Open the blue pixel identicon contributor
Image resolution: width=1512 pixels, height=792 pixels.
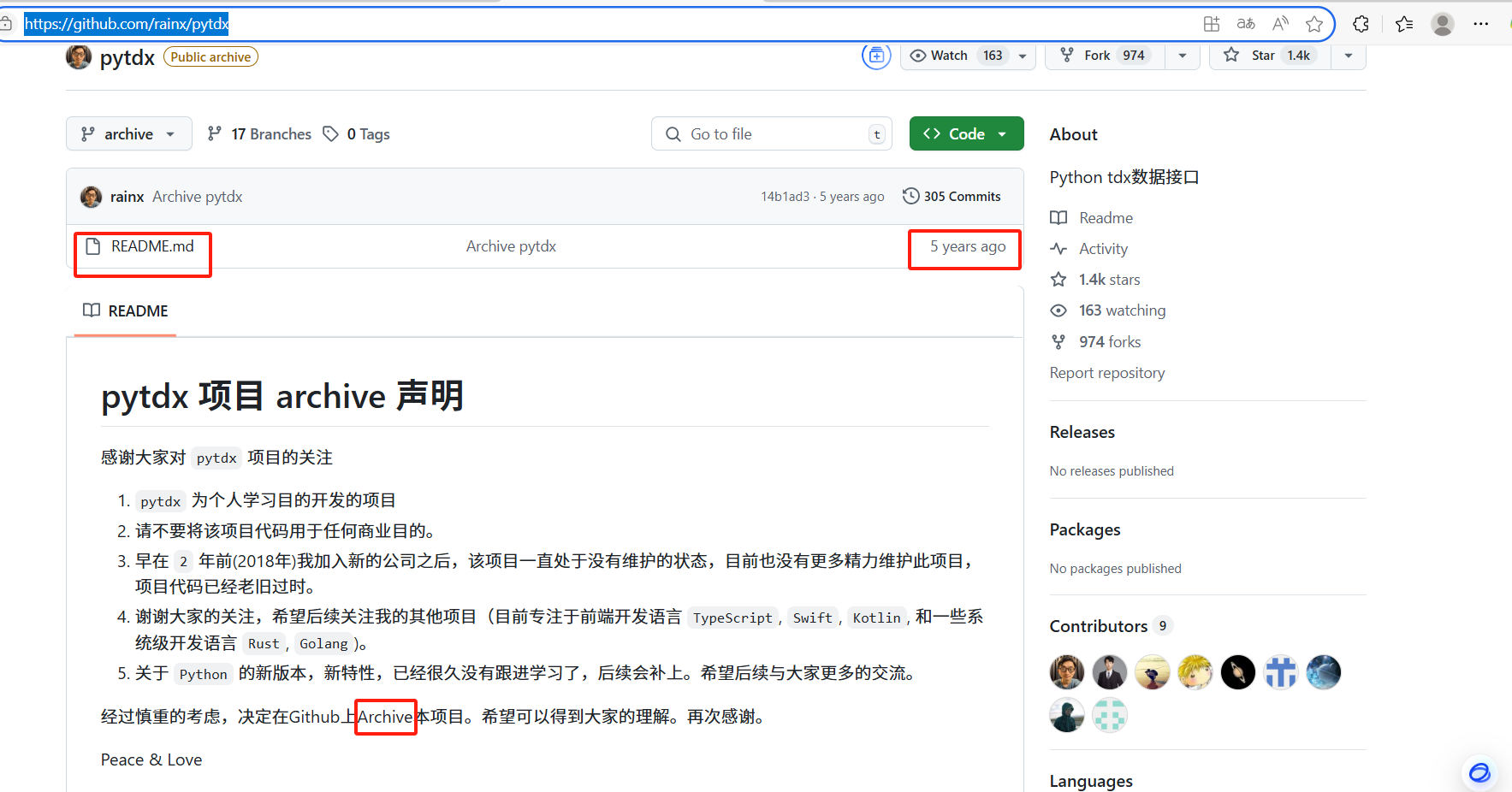pyautogui.click(x=1281, y=672)
